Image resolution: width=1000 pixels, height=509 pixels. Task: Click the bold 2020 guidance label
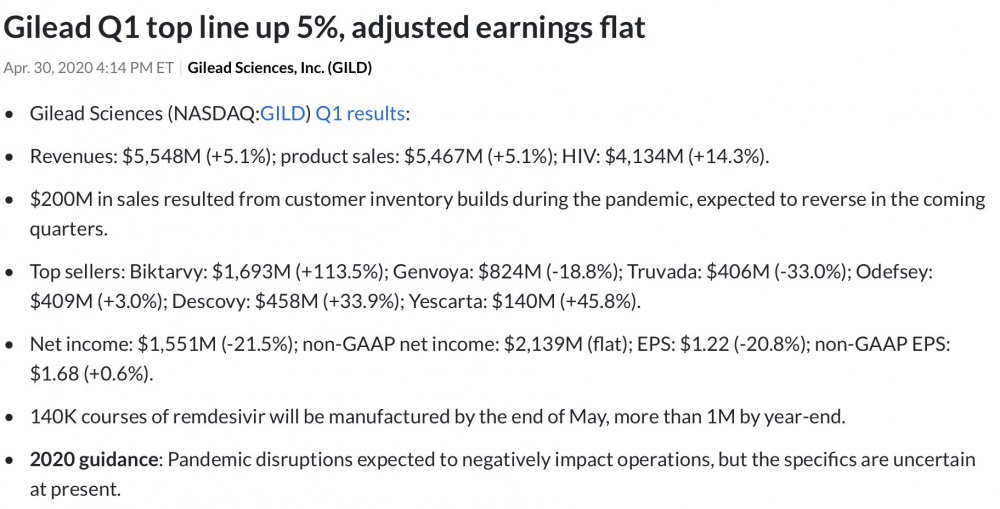94,460
